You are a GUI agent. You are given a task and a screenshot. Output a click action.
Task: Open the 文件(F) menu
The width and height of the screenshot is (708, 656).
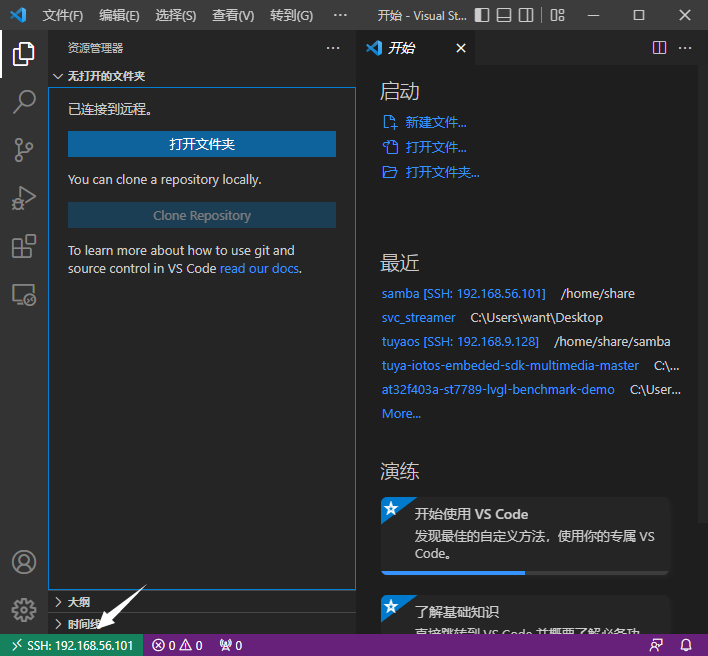click(x=63, y=16)
